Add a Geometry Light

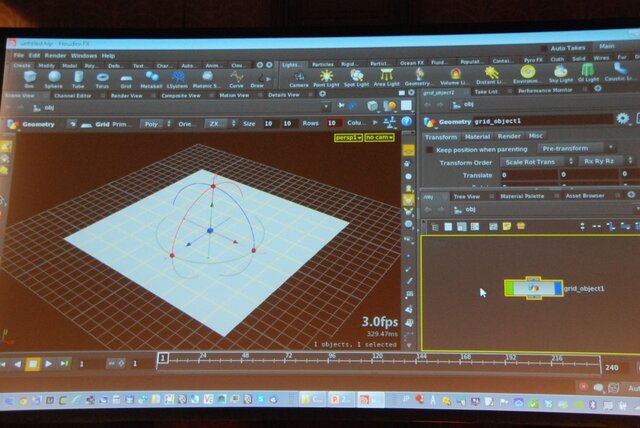coord(418,76)
